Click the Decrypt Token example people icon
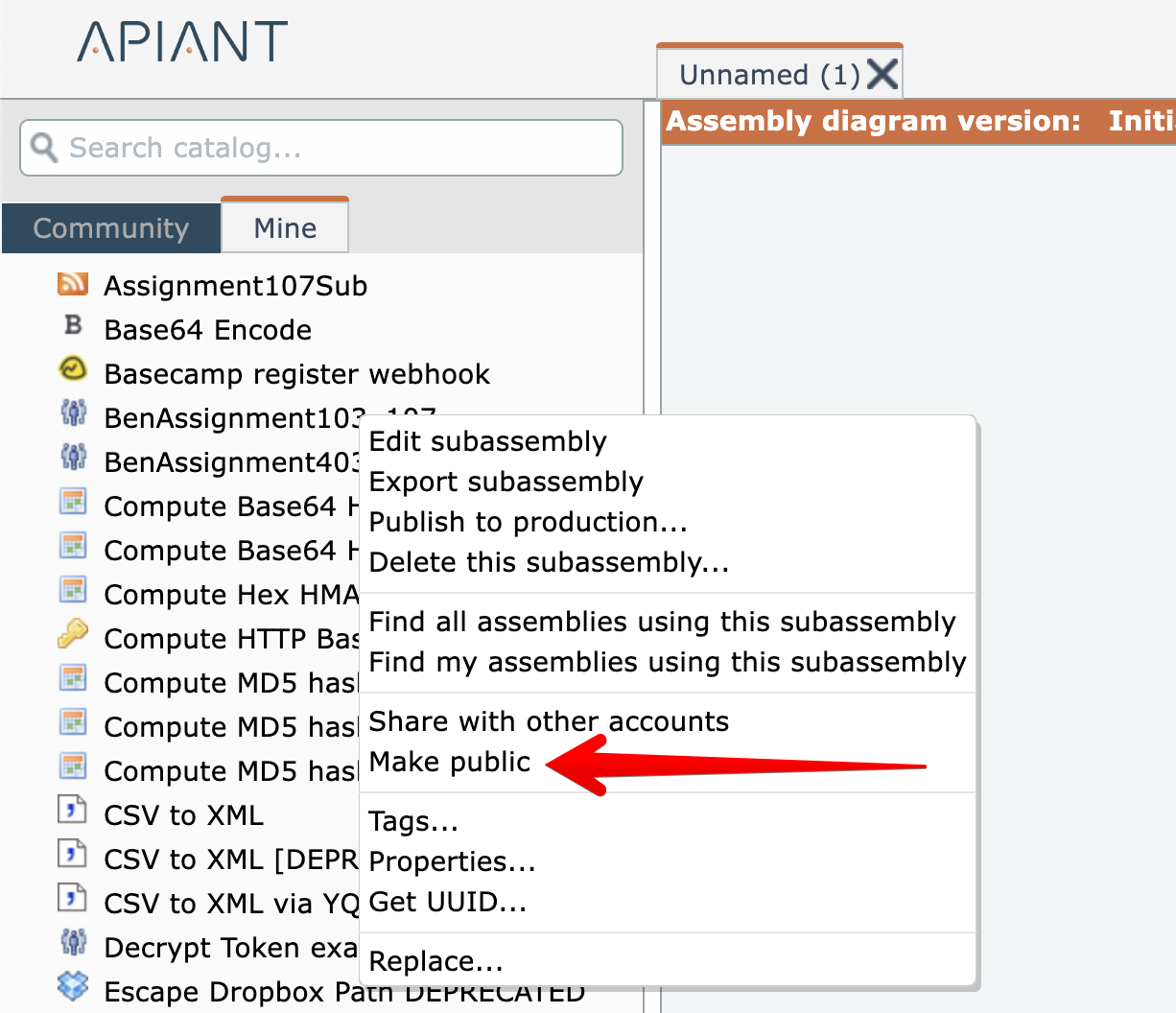The height and width of the screenshot is (1013, 1176). (x=73, y=943)
